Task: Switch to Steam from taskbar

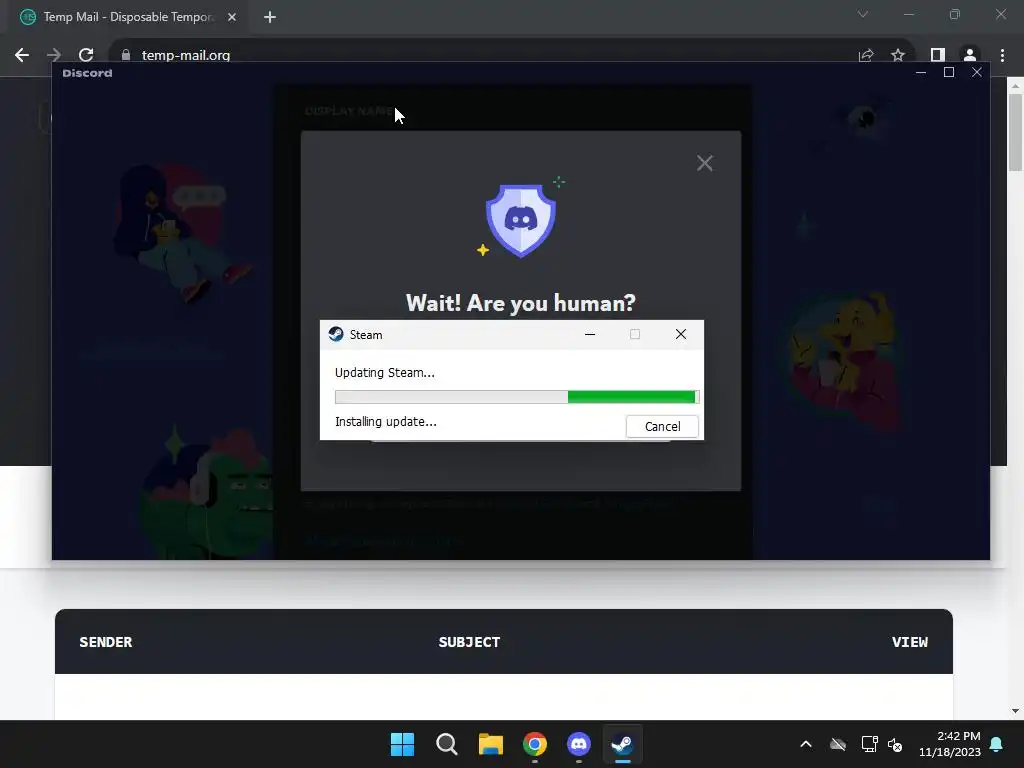Action: (622, 744)
